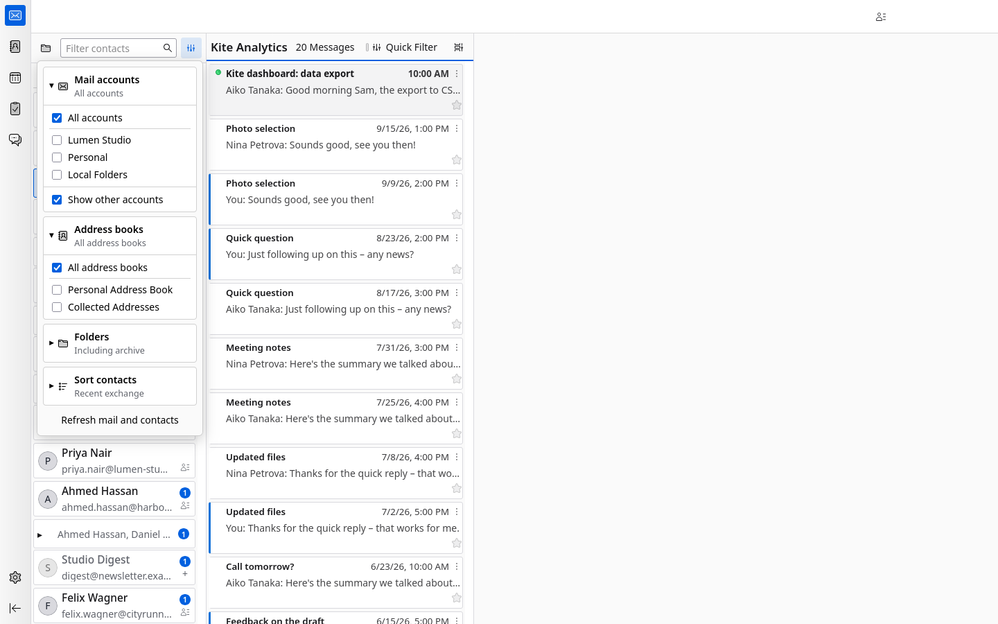Click address book icon on Priya Nair card
998x624 pixels.
185,467
